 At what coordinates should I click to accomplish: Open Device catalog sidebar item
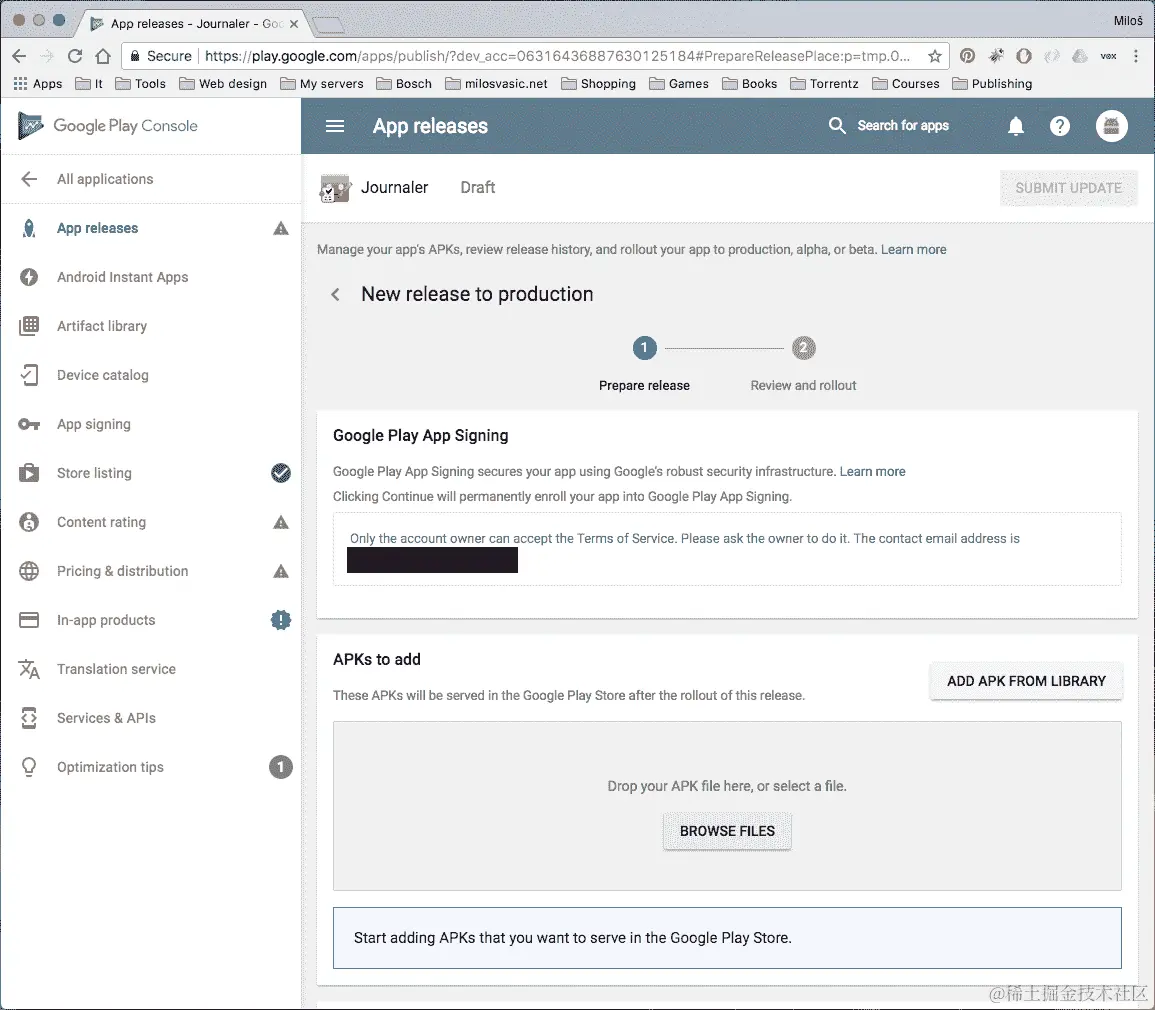tap(150, 375)
